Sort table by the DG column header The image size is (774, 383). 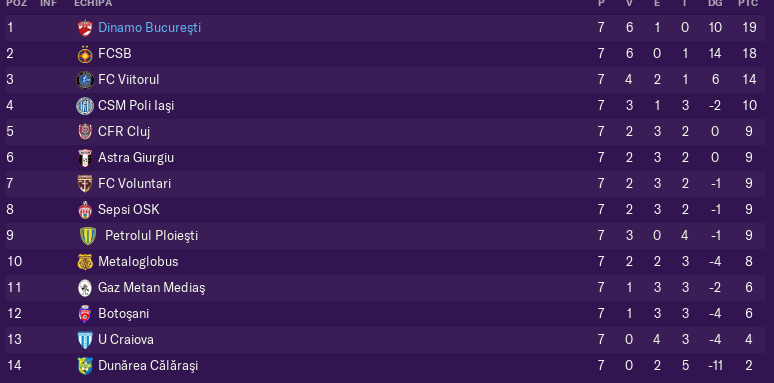[x=715, y=3]
